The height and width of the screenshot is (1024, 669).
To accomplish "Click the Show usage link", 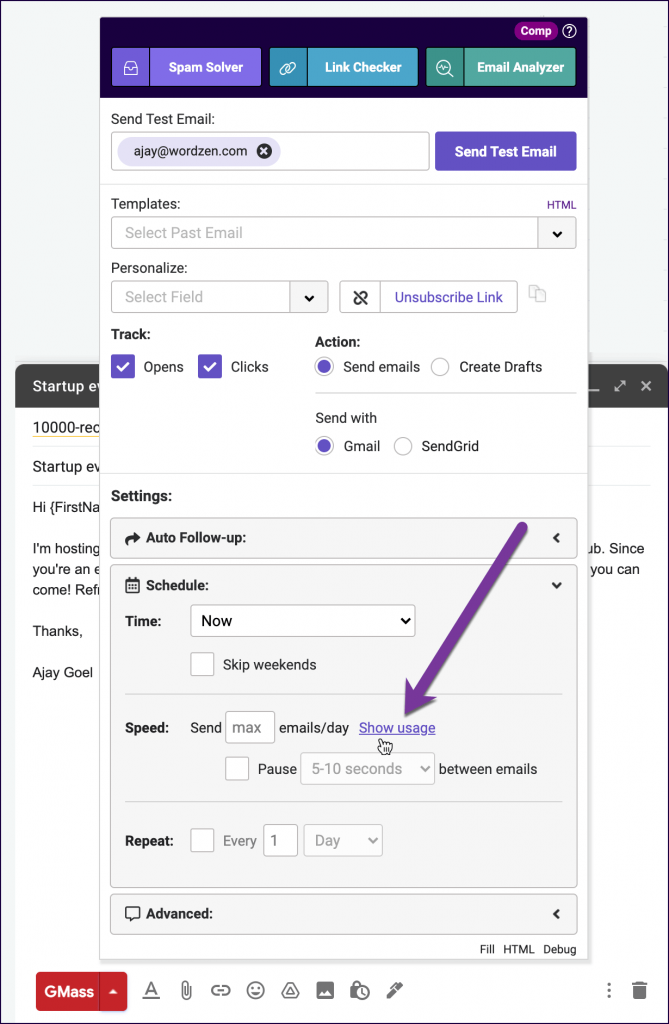I will (397, 728).
